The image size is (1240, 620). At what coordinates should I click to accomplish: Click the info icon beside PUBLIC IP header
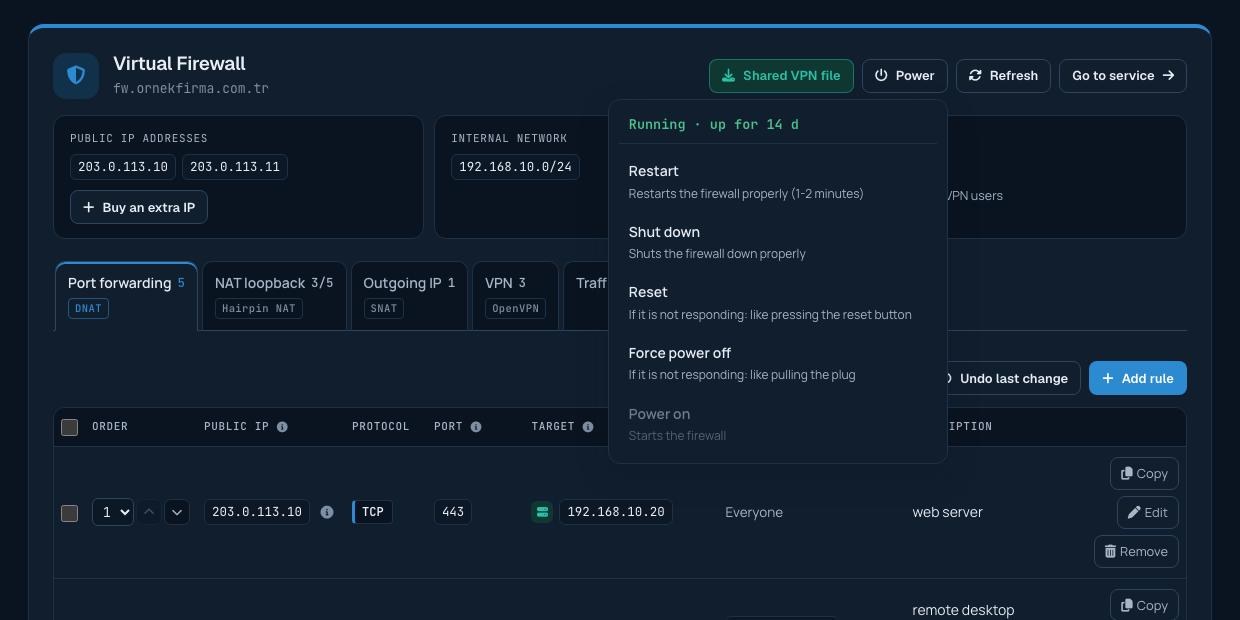coord(282,427)
